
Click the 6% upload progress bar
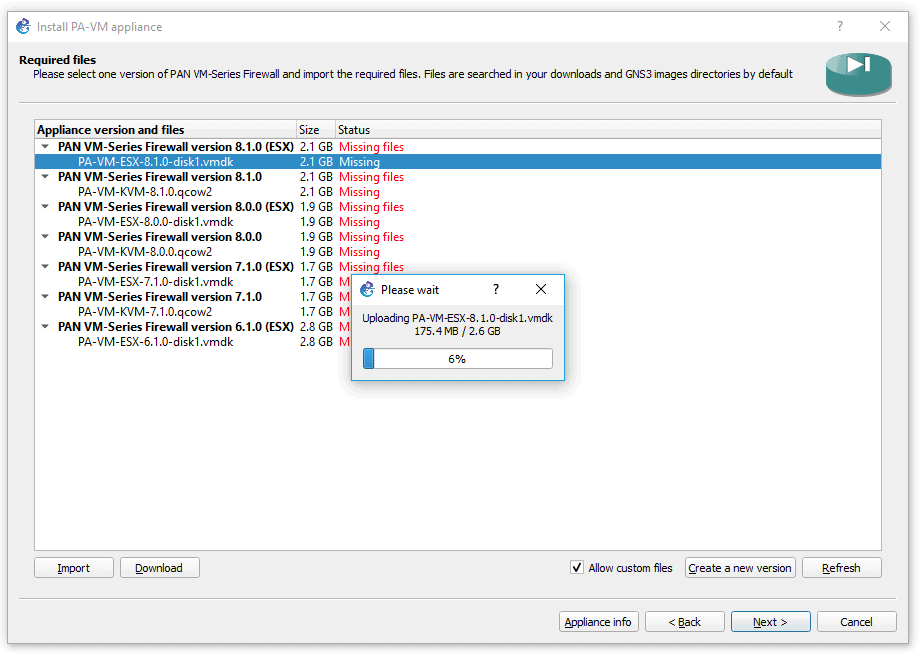pyautogui.click(x=458, y=359)
